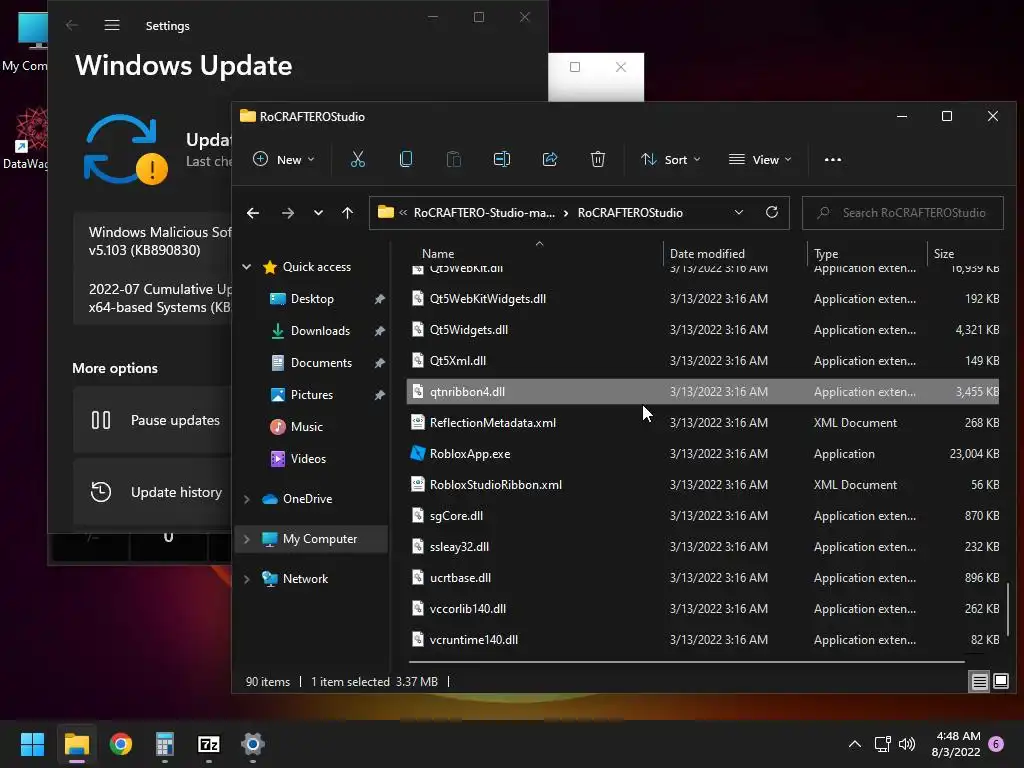Switch to details view layout icon
The height and width of the screenshot is (768, 1024).
point(980,682)
